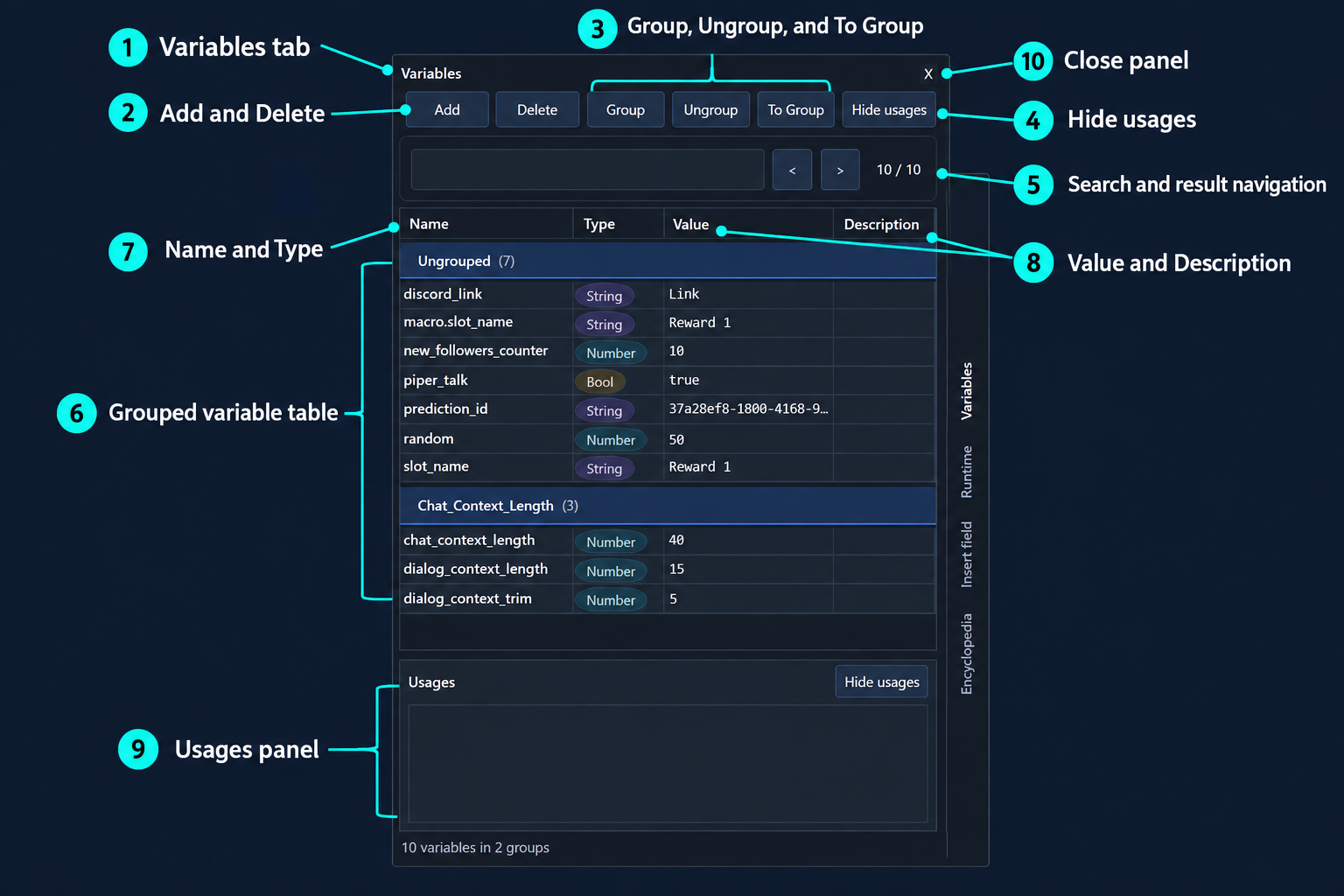This screenshot has height=896, width=1344.
Task: Click the value 50 of random
Action: (676, 439)
